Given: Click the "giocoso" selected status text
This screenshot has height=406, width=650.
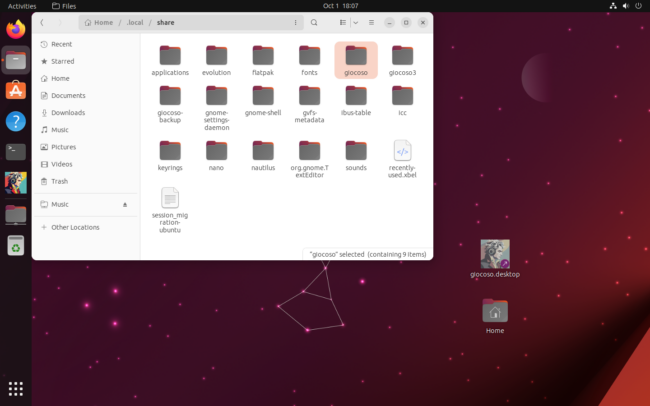Looking at the screenshot, I should click(x=368, y=254).
